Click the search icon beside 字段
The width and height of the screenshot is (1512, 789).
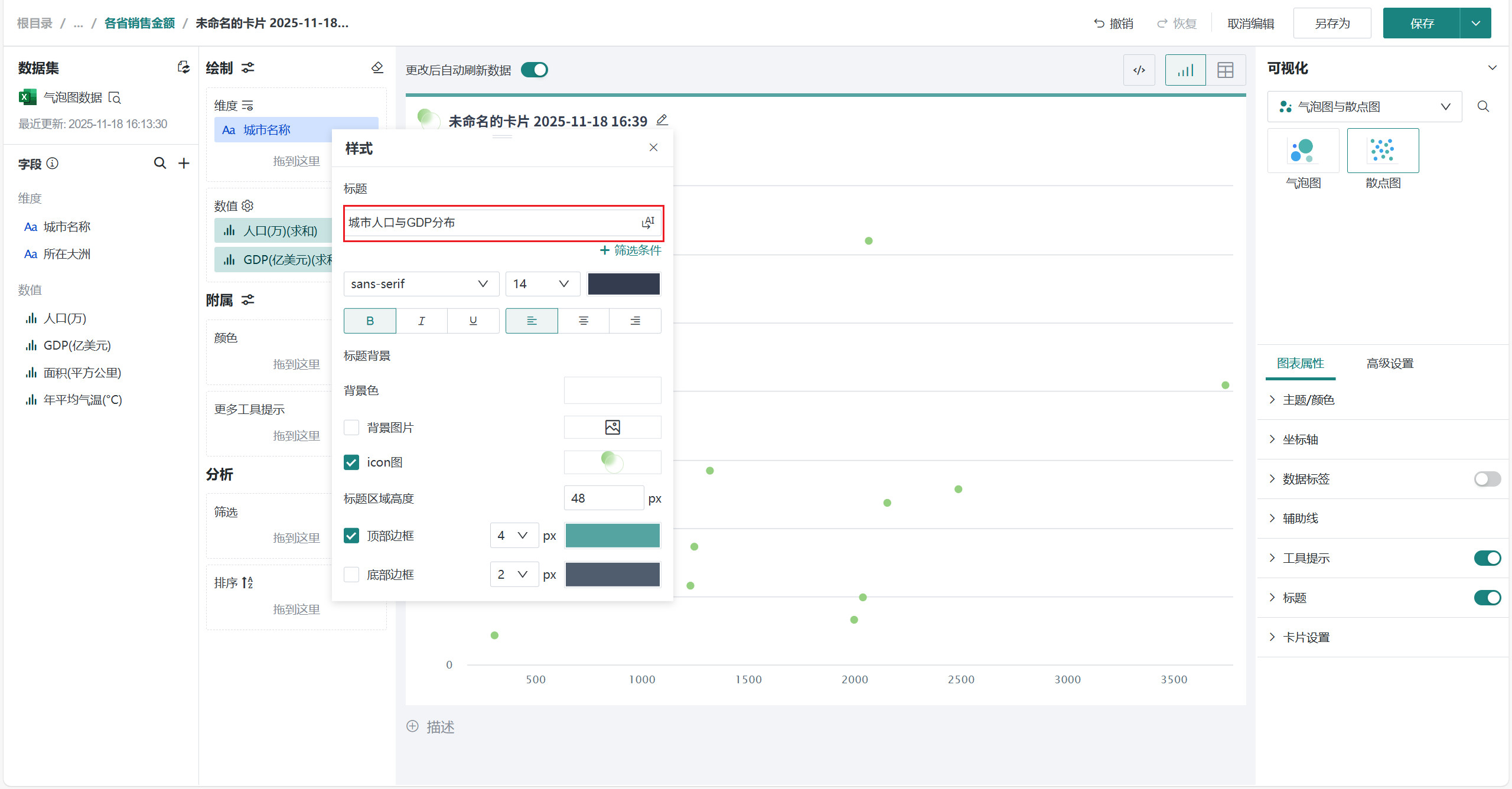[x=159, y=163]
